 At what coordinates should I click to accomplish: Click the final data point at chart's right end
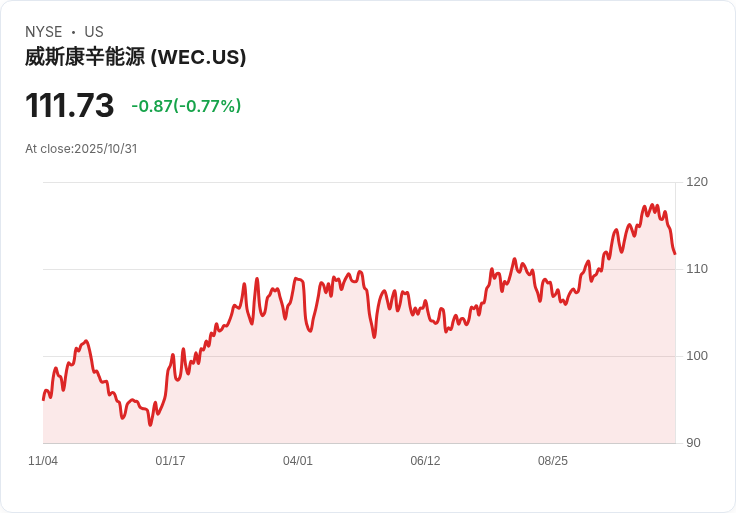coord(675,253)
